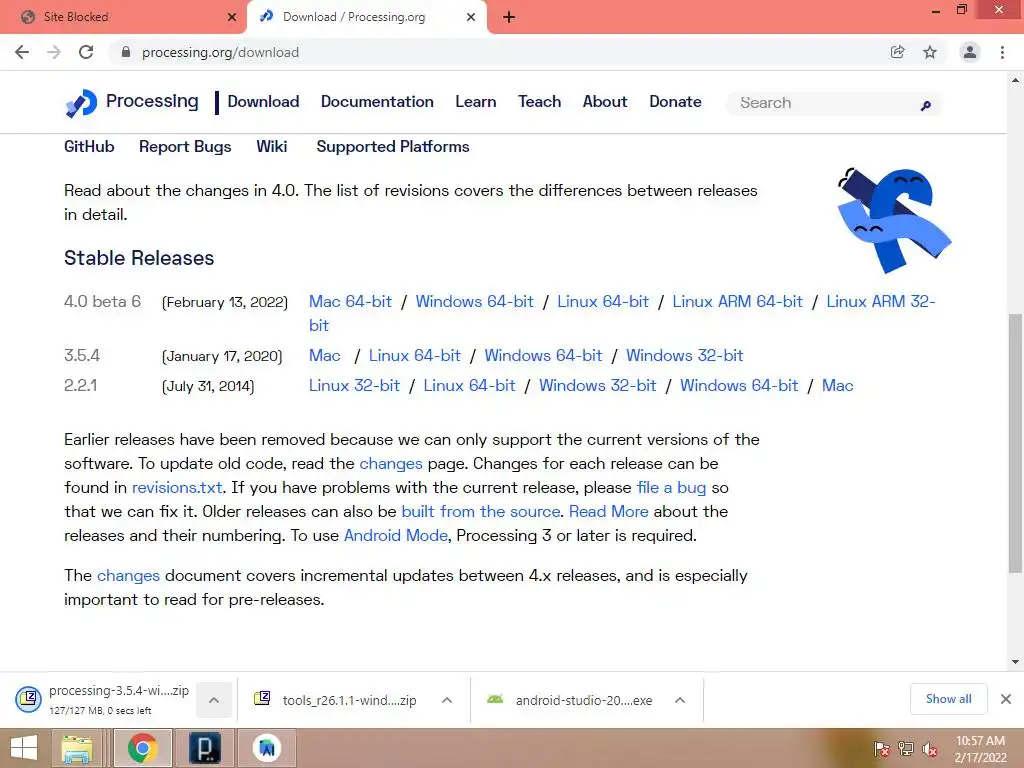Image resolution: width=1024 pixels, height=768 pixels.
Task: Download 4.0 beta 6 Linux 64-bit
Action: (x=603, y=302)
